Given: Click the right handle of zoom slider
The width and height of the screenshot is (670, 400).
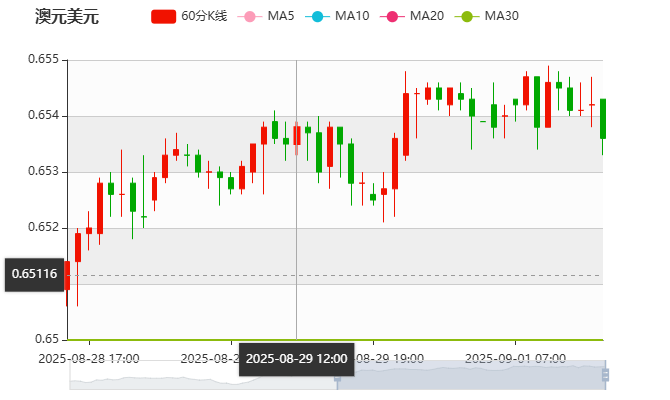Looking at the screenshot, I should [x=607, y=375].
